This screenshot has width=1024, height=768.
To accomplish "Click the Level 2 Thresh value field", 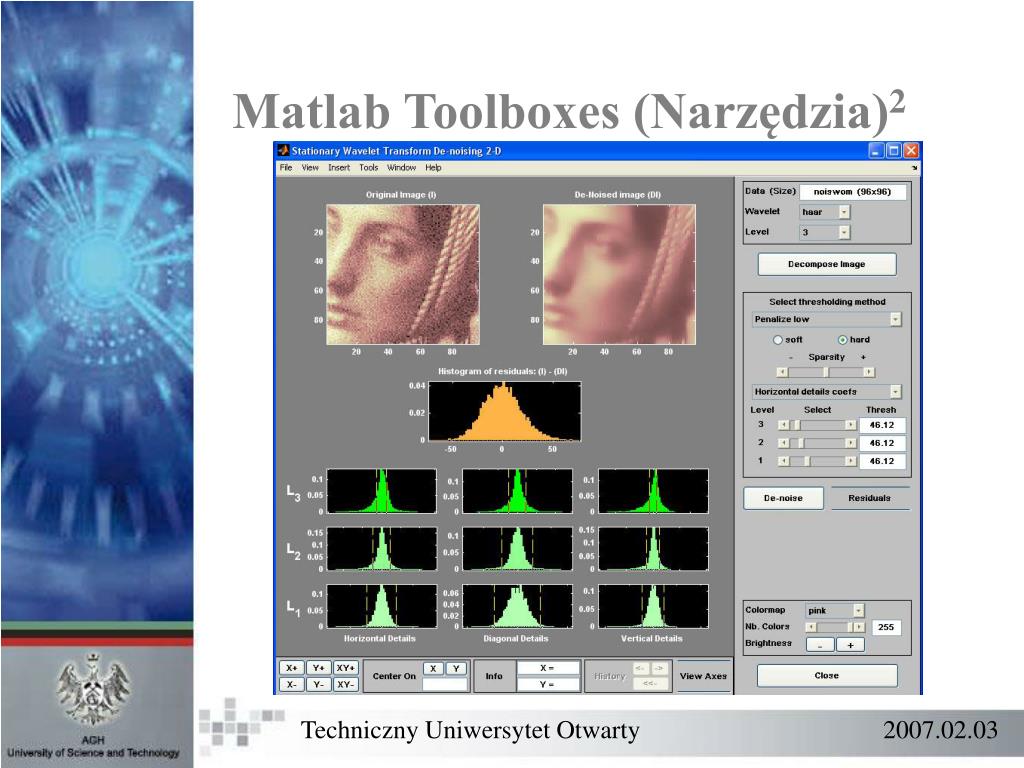I will [x=882, y=443].
